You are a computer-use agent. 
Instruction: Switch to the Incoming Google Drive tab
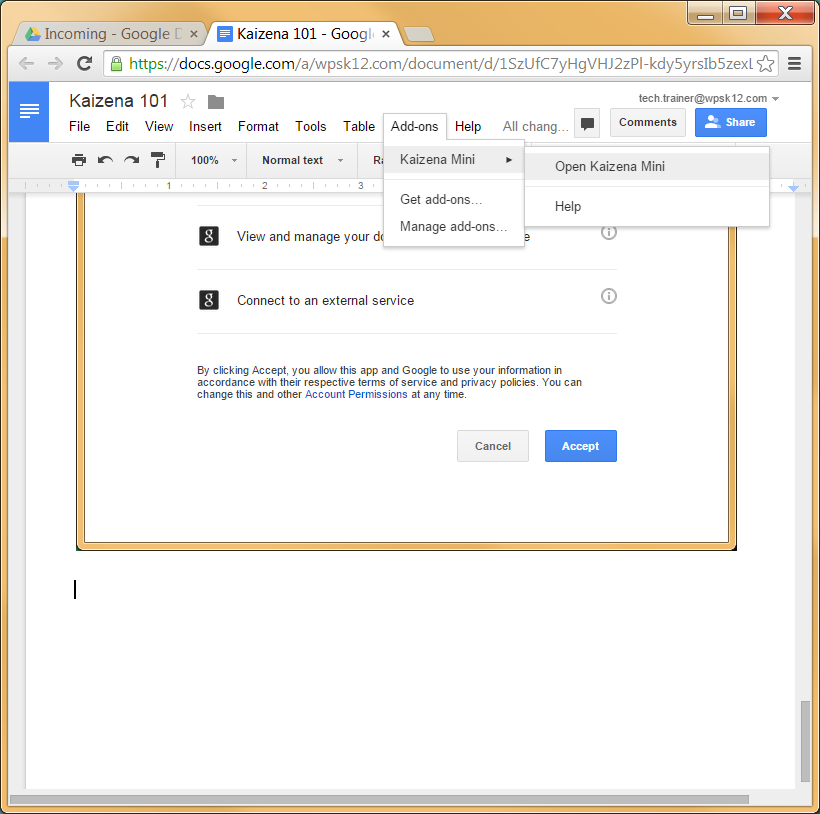click(x=108, y=34)
